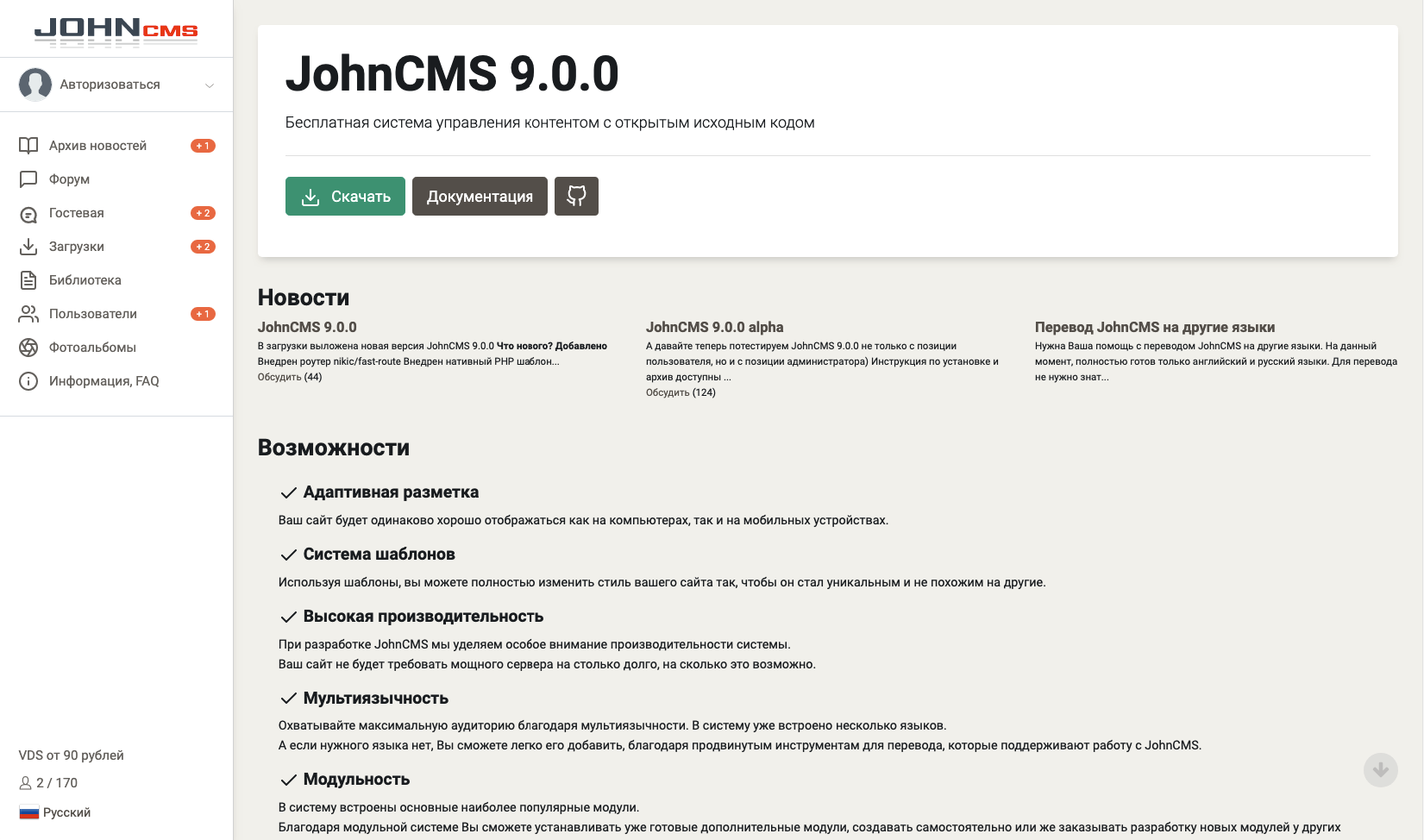Click the Высокая производительность heading text

point(423,617)
